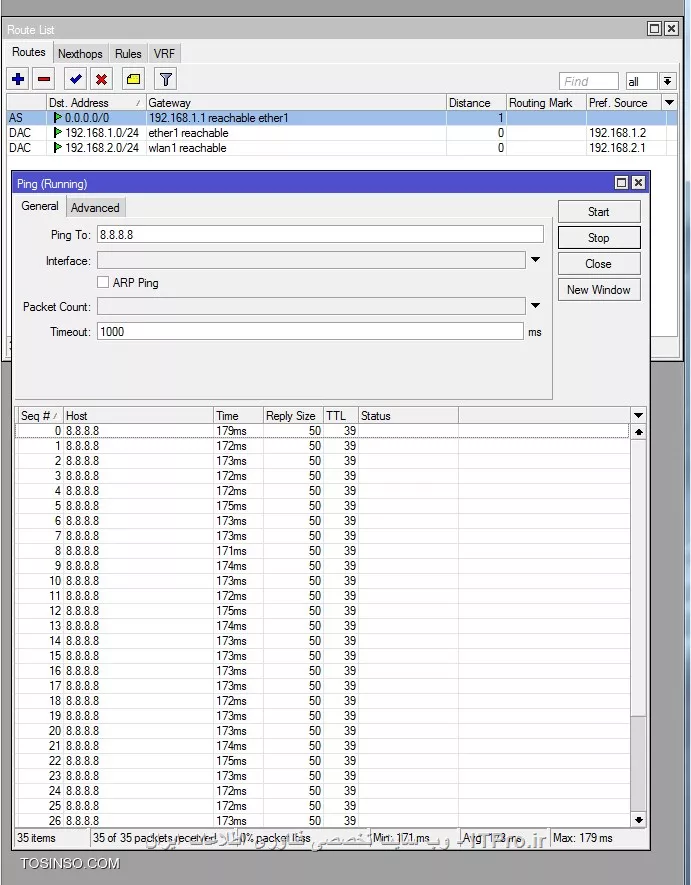Enable route with blue checkmark icon
Image resolution: width=691 pixels, height=885 pixels.
75,79
